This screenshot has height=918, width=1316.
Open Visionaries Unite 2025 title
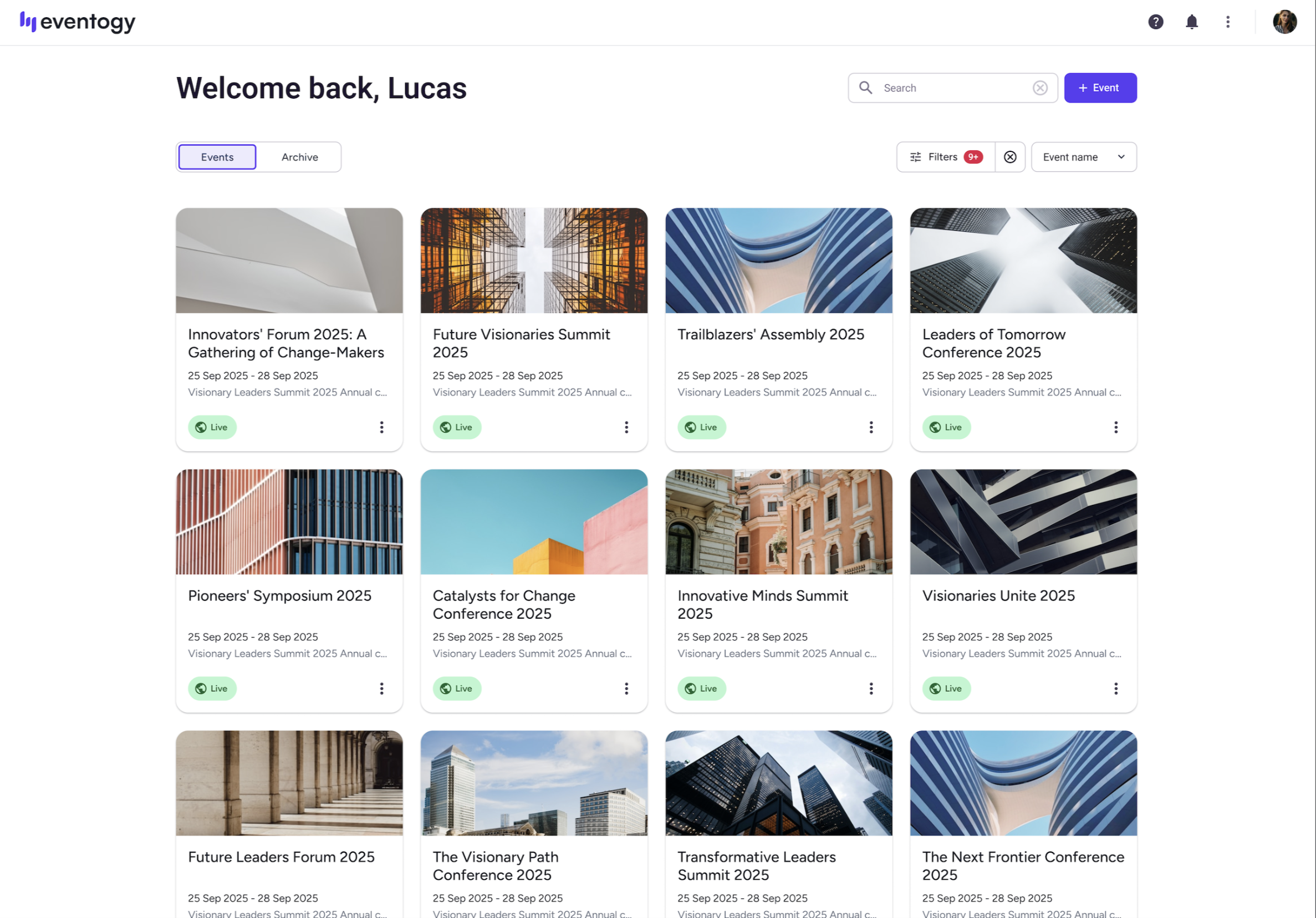coord(998,595)
